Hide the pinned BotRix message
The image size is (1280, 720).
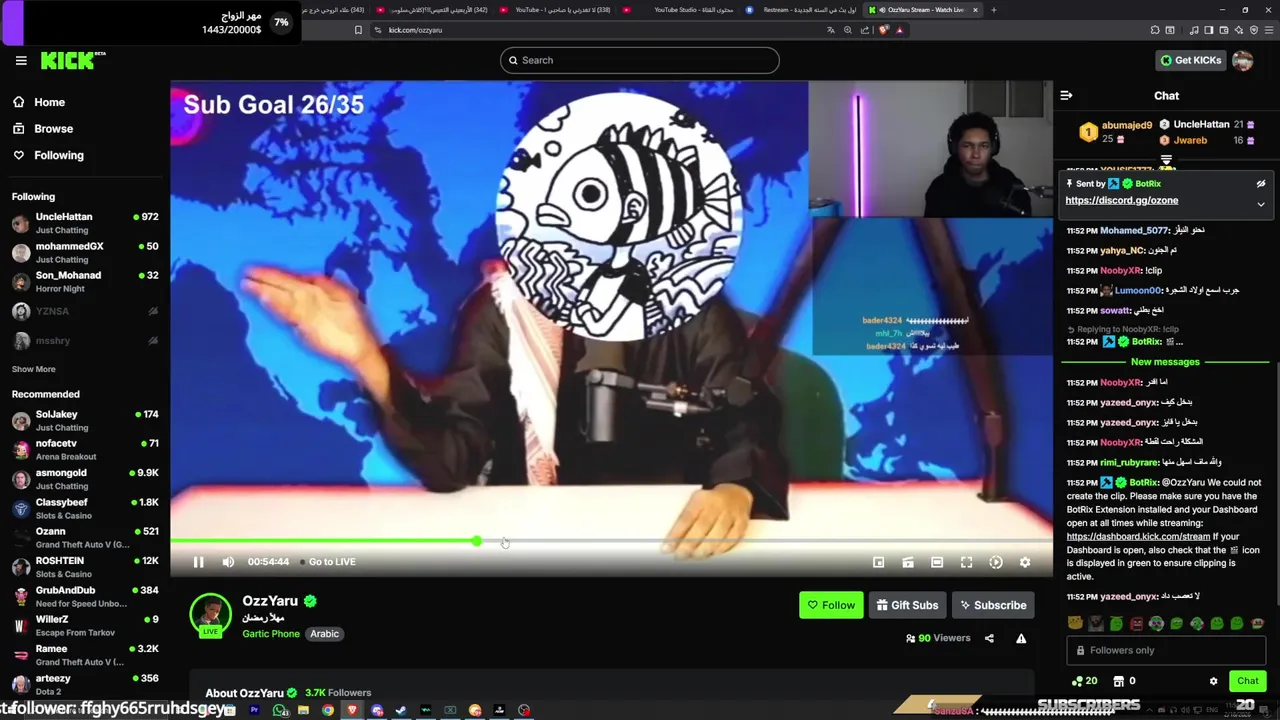1261,184
